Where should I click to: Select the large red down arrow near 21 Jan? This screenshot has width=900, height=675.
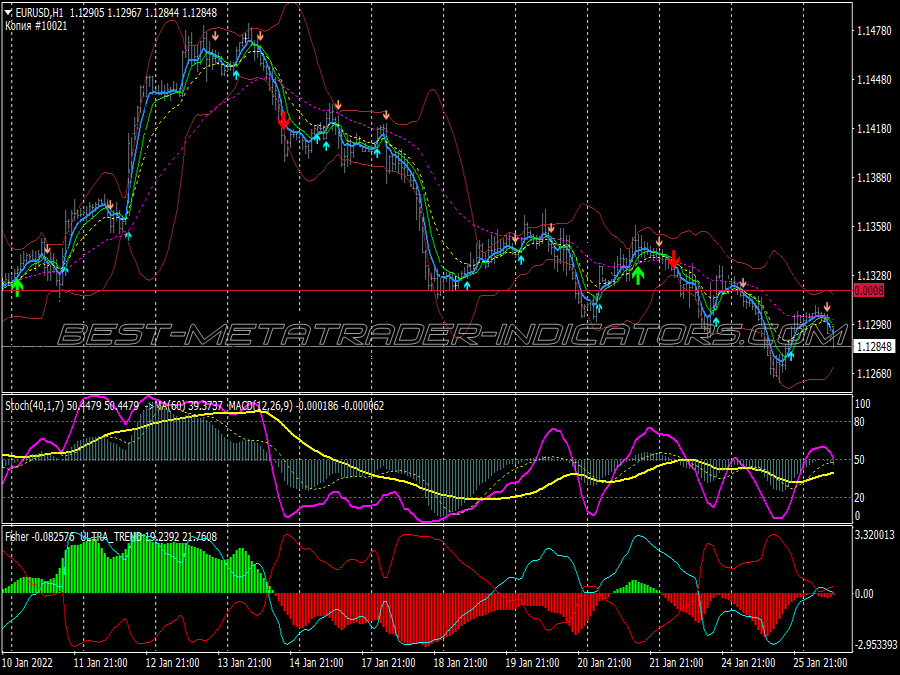point(674,259)
